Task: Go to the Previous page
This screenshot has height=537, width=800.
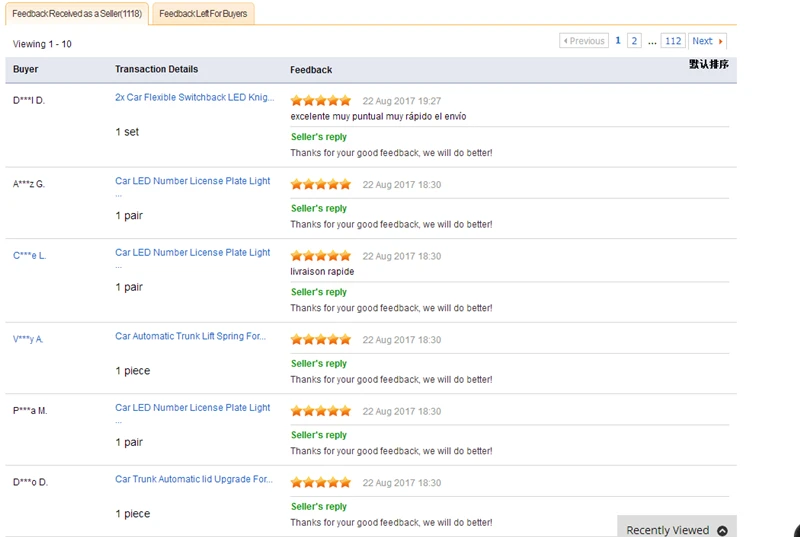Action: tap(584, 41)
